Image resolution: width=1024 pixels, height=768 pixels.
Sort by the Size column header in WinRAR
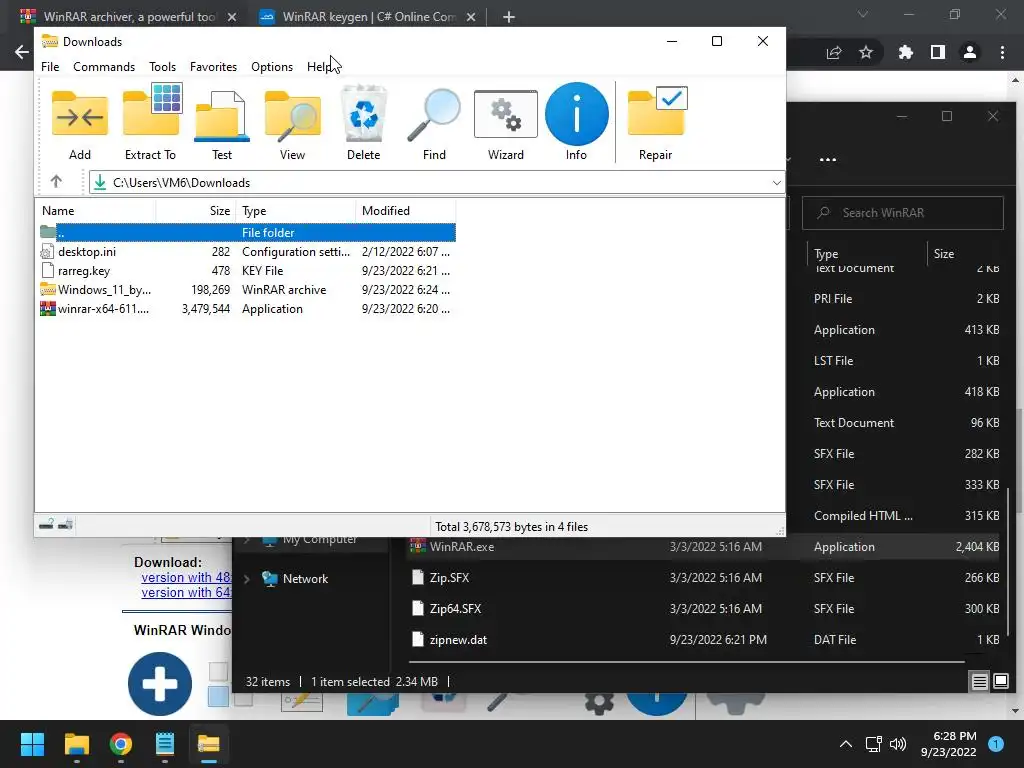pos(196,211)
